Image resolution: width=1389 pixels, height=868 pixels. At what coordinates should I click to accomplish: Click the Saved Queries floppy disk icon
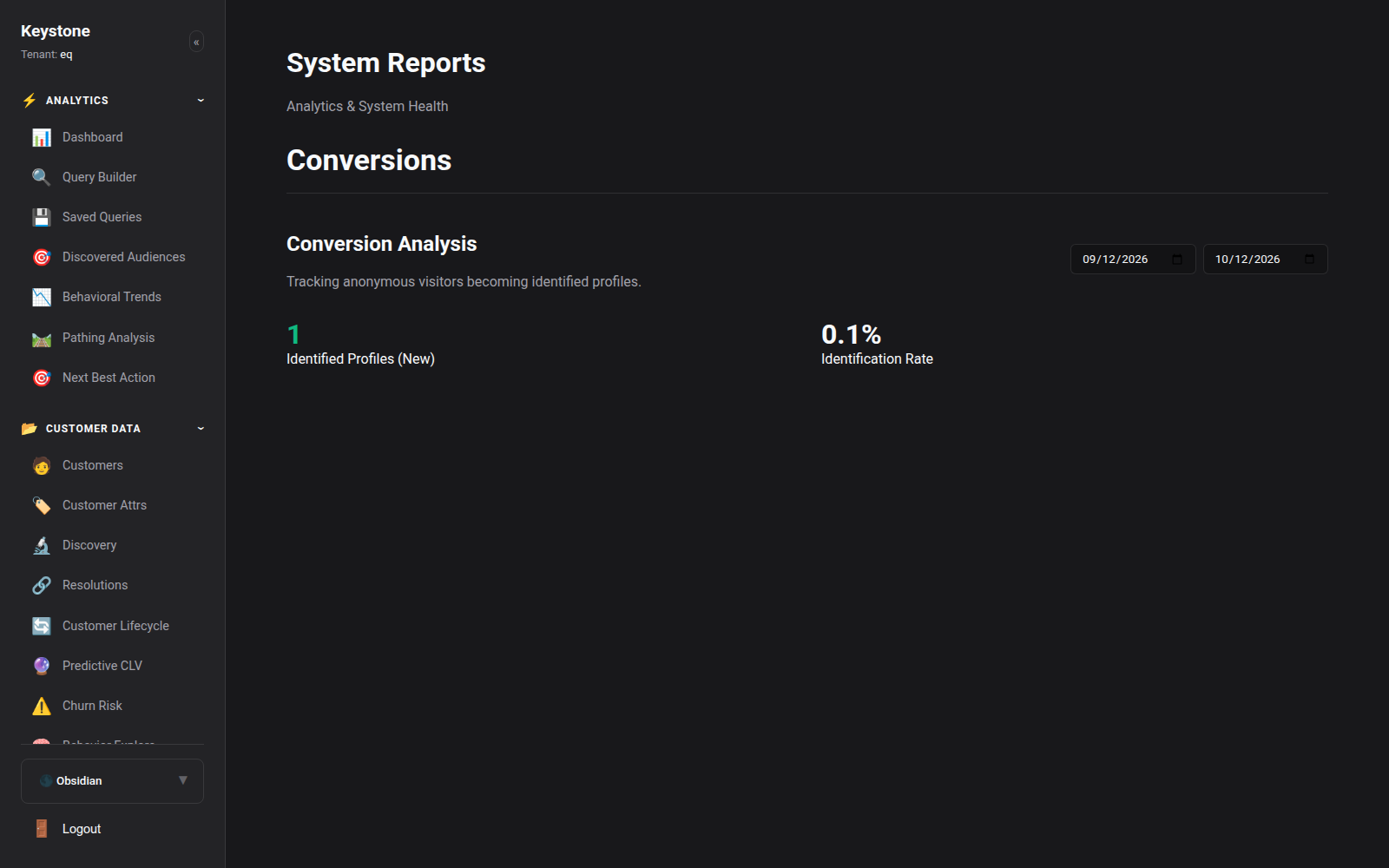pos(42,217)
